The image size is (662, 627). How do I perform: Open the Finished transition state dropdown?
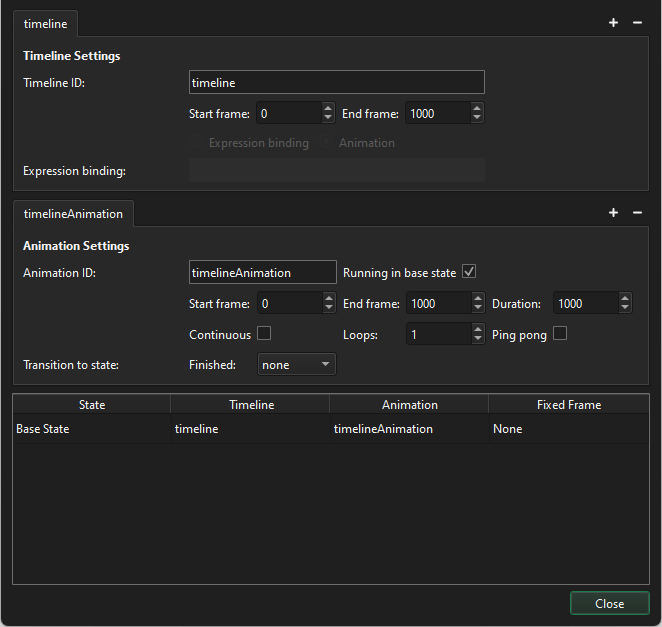click(297, 365)
